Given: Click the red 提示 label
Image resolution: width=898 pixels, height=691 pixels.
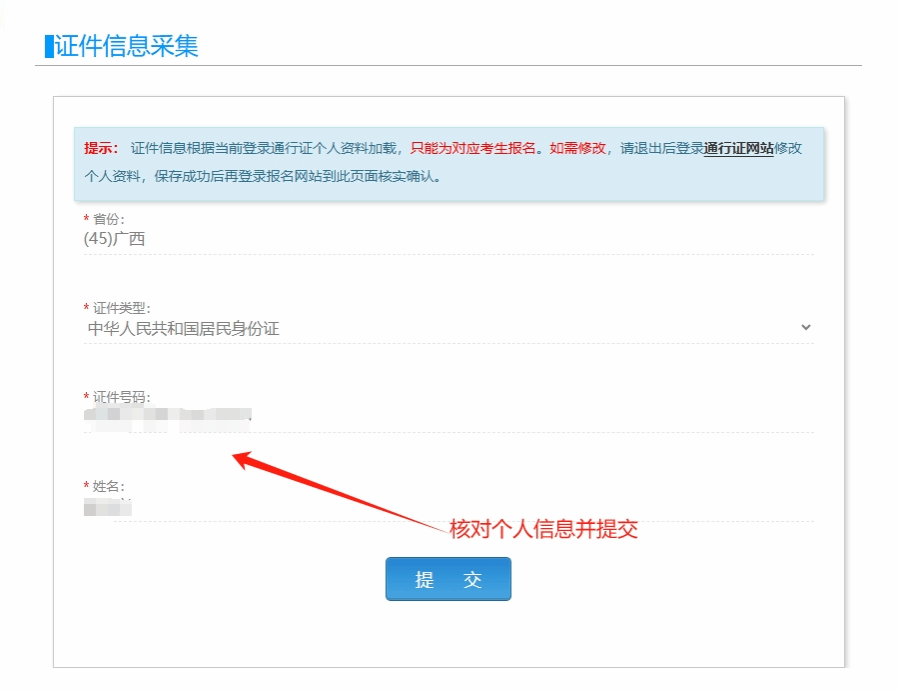Looking at the screenshot, I should tap(101, 148).
